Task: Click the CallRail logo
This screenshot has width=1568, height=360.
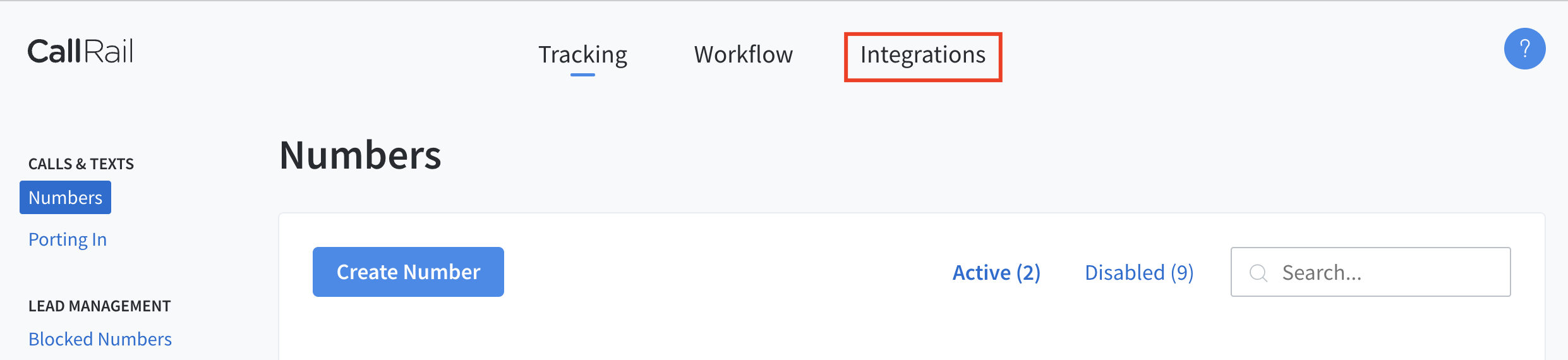Action: click(x=80, y=51)
